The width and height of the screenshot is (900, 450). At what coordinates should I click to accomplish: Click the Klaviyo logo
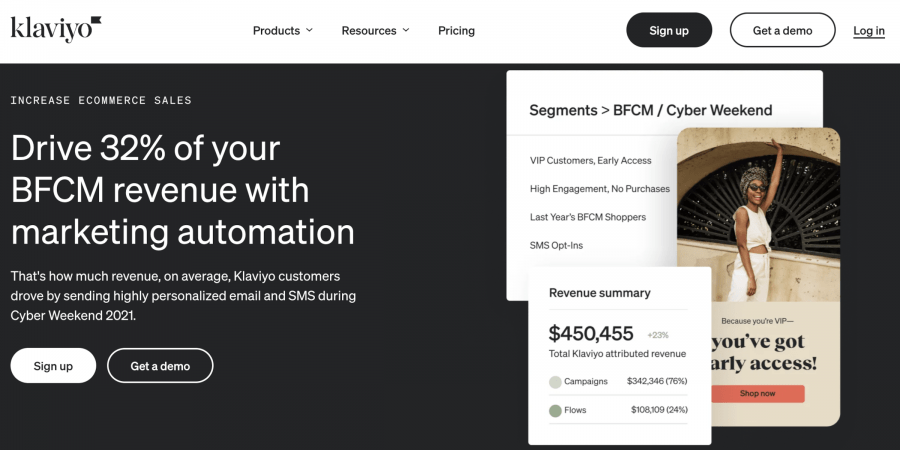coord(56,29)
